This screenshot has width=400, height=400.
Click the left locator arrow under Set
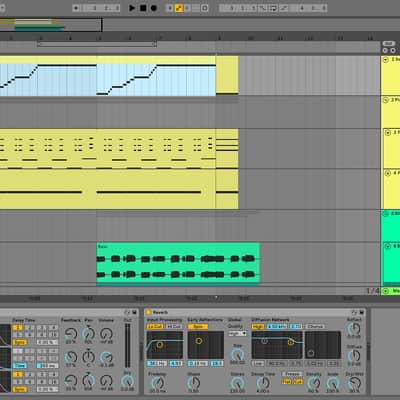coord(385,50)
